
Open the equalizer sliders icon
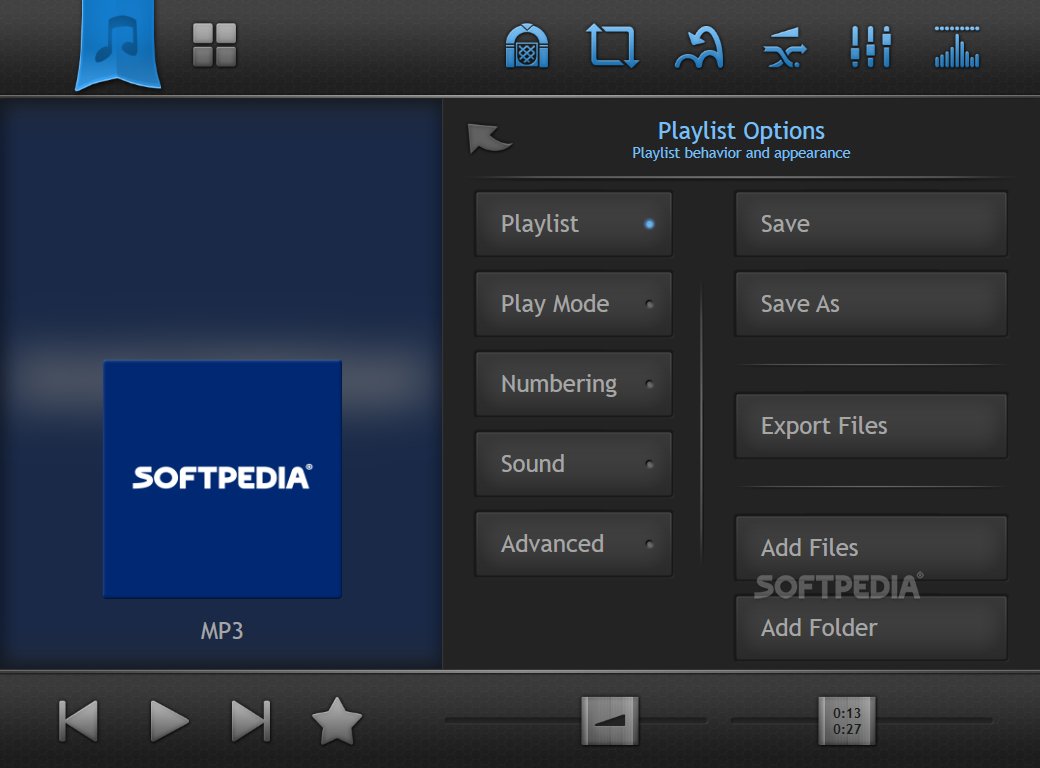pos(871,46)
